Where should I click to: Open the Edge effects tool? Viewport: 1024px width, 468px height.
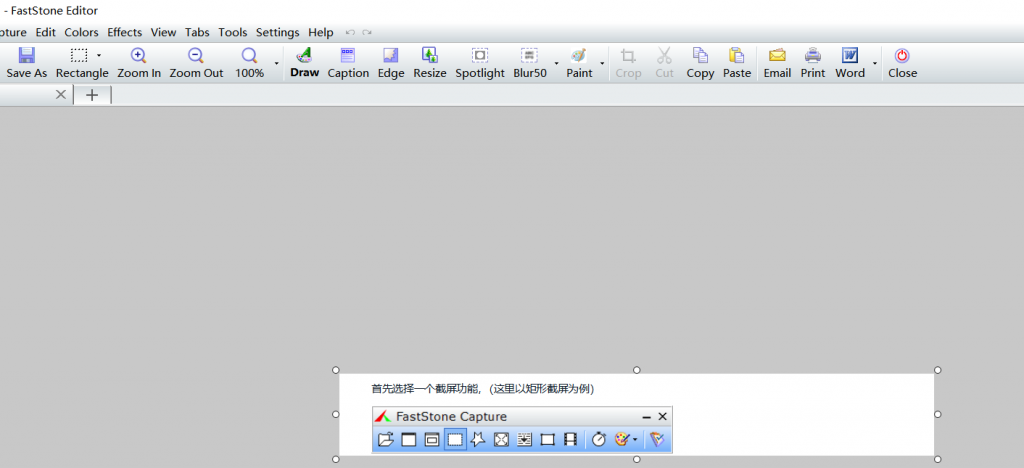(391, 63)
